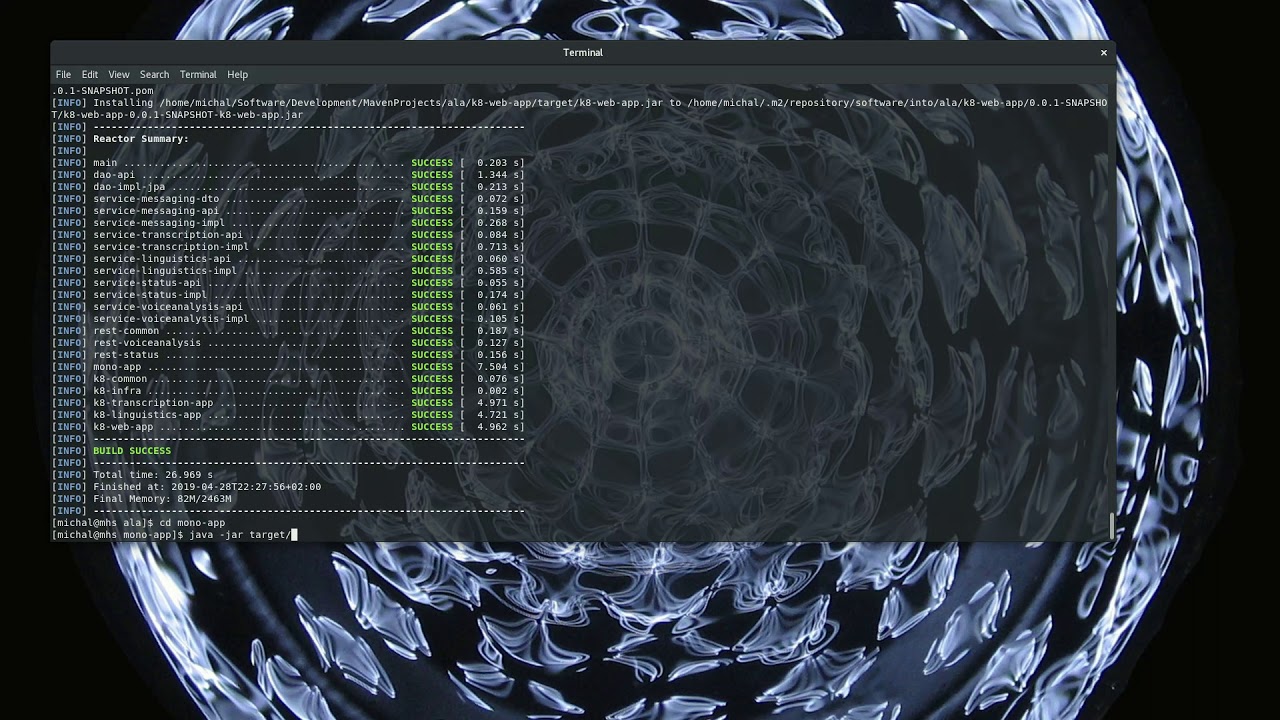
Task: Click the "java -jar target/" command line
Action: (240, 535)
